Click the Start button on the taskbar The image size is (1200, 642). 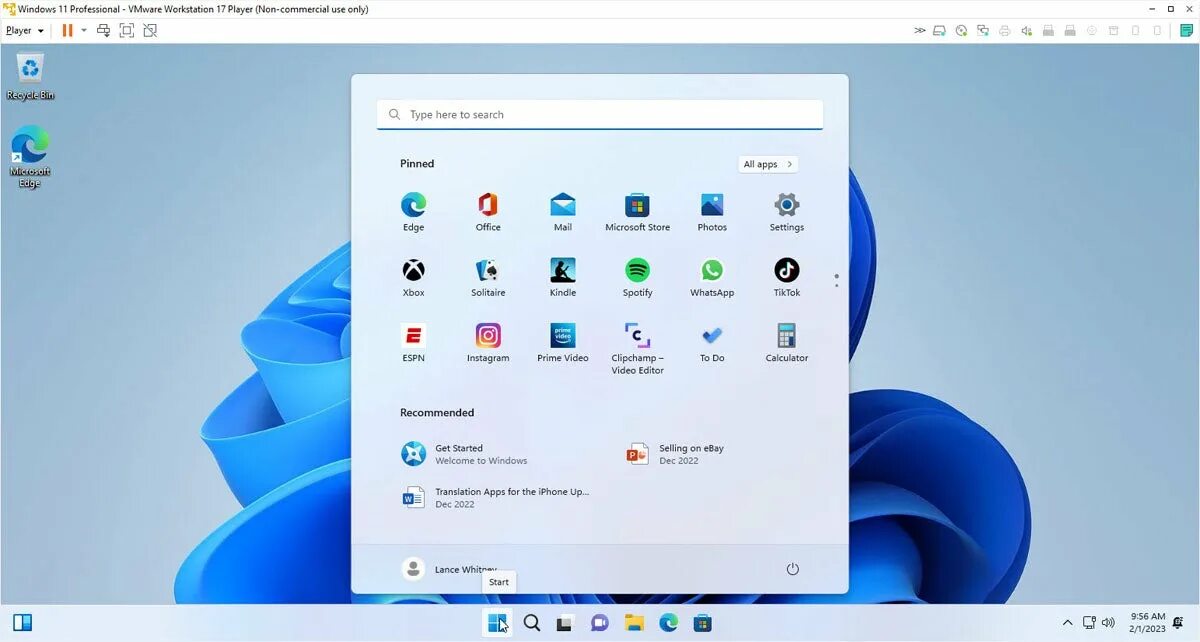497,623
